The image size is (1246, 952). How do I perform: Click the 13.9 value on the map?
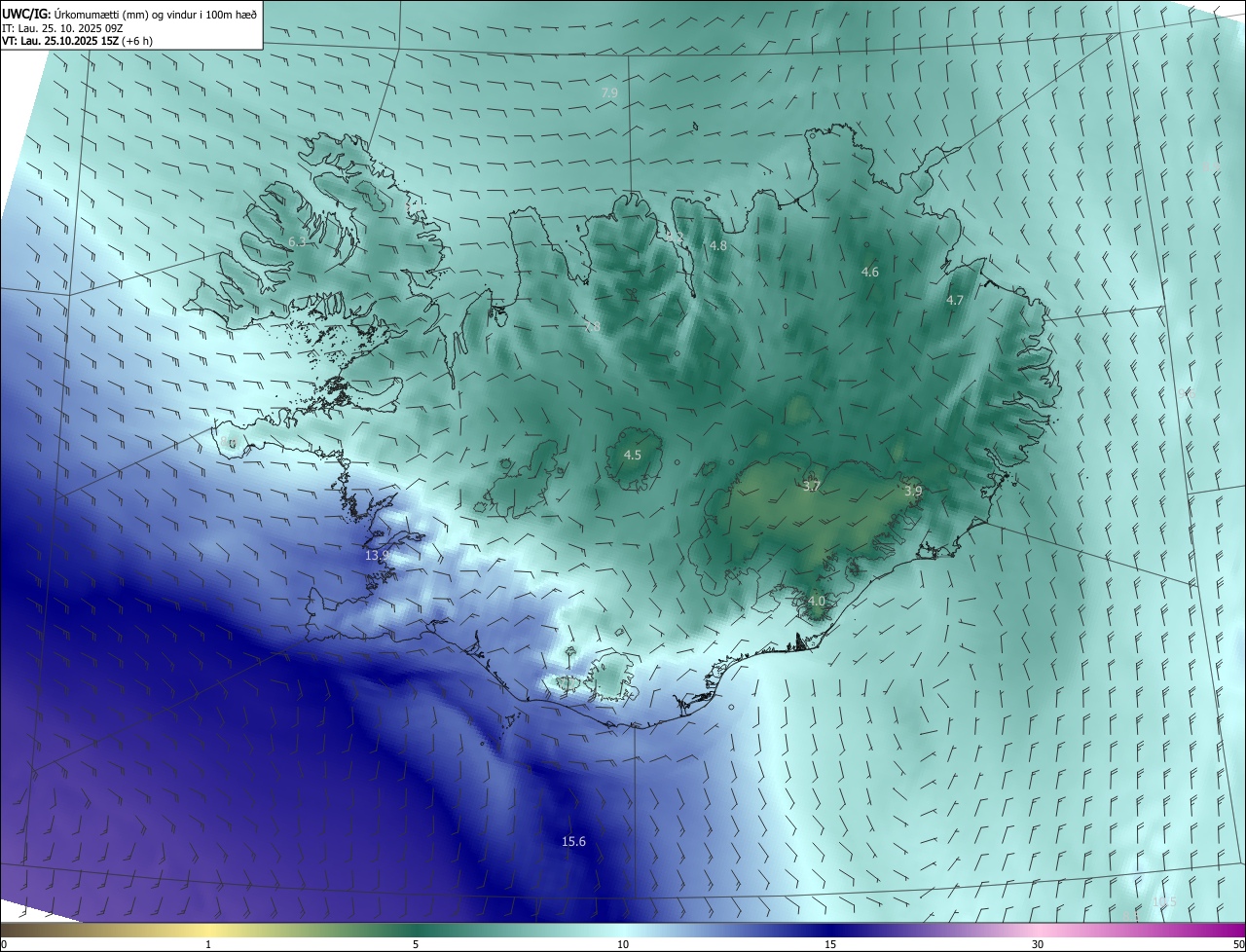point(378,556)
